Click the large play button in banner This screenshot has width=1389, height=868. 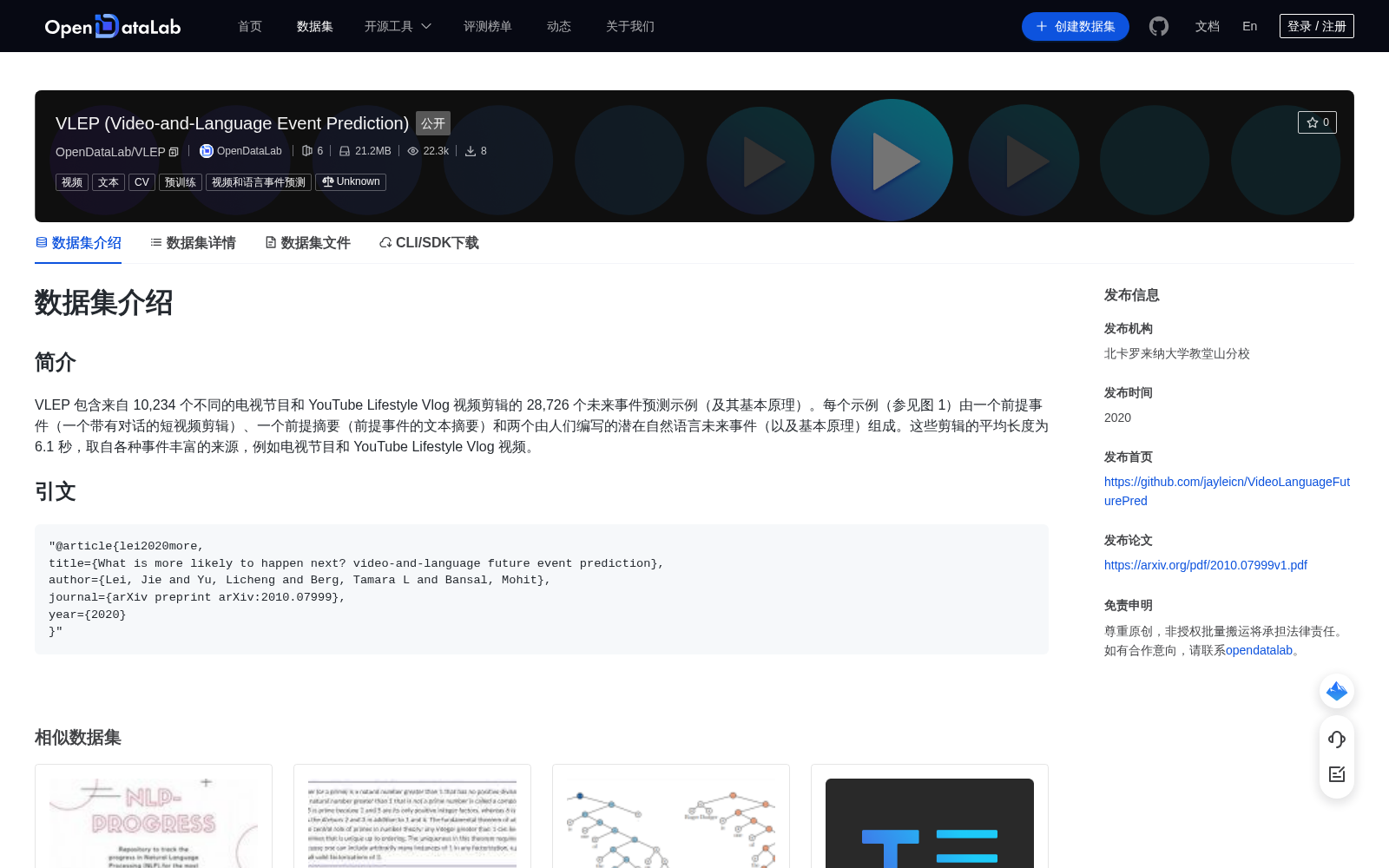pos(892,160)
